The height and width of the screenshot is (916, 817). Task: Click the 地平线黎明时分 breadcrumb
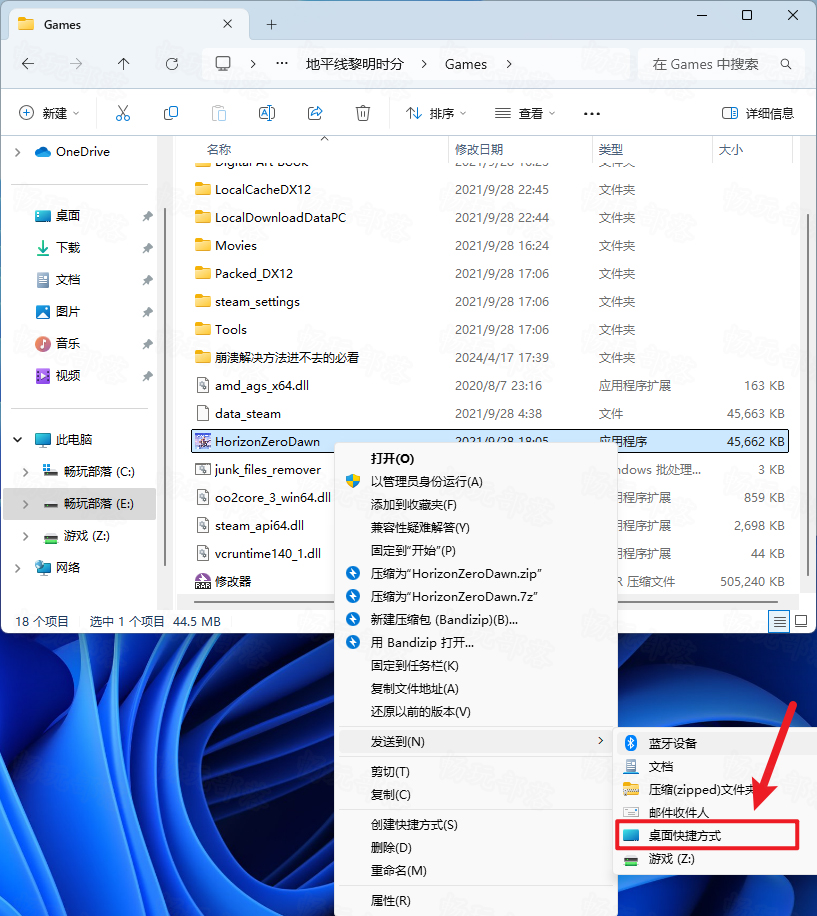point(354,64)
